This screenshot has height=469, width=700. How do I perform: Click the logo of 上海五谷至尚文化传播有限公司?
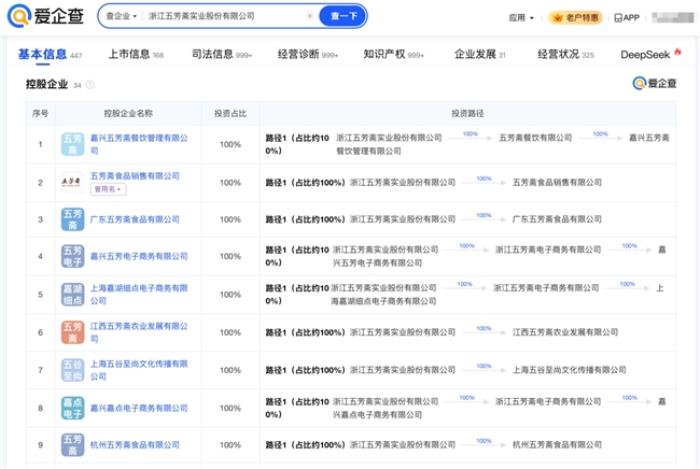[x=72, y=370]
